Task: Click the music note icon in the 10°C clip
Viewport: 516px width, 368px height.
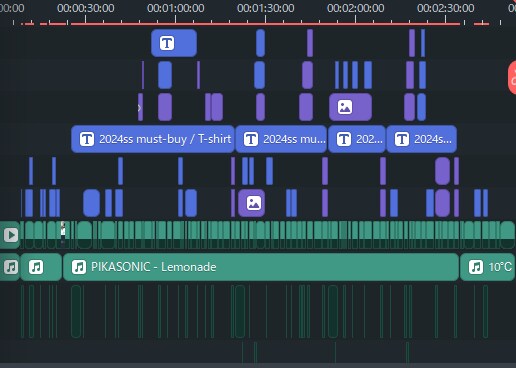Action: coord(476,267)
